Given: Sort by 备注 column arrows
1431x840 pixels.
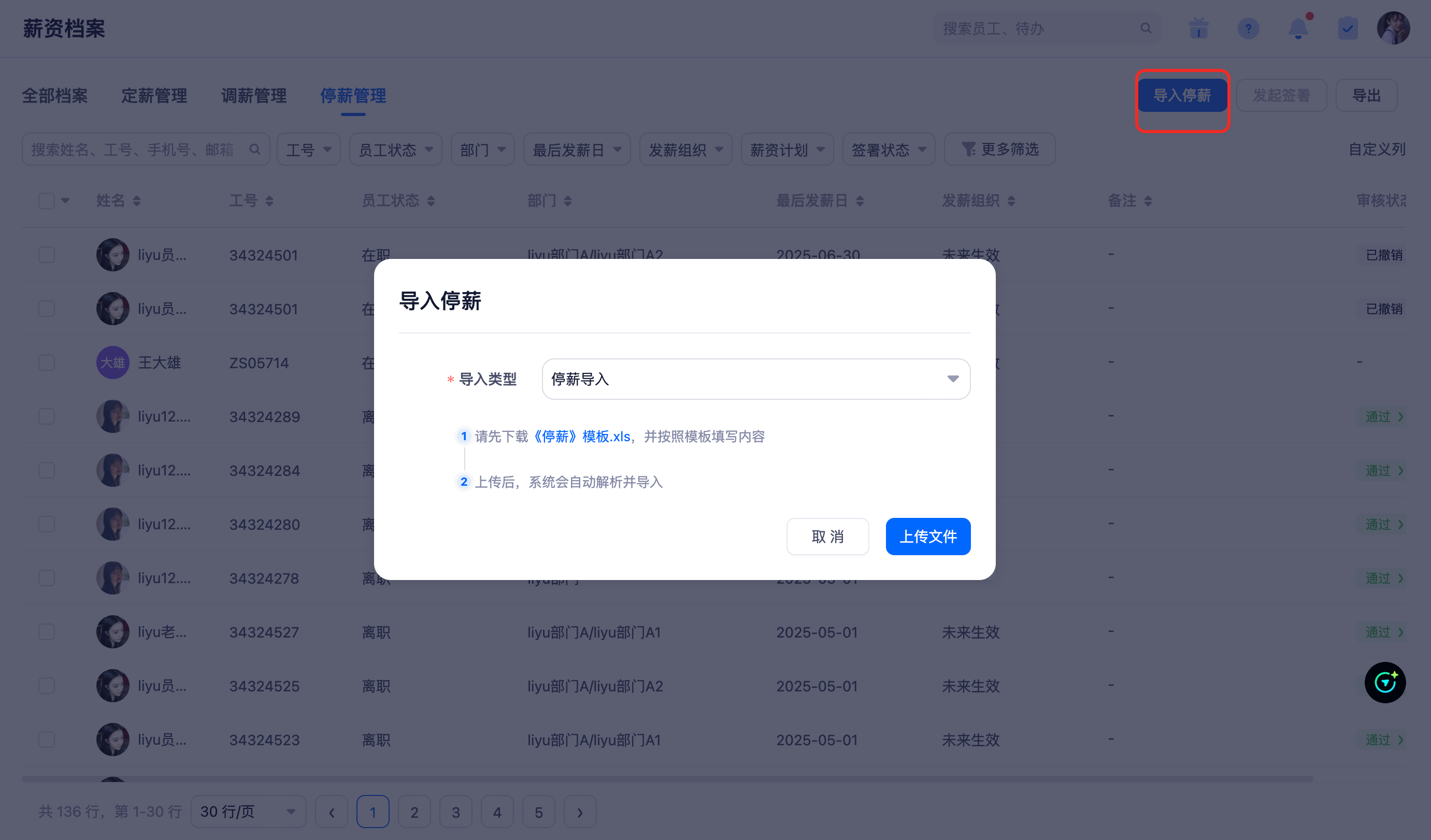Looking at the screenshot, I should coord(1148,201).
